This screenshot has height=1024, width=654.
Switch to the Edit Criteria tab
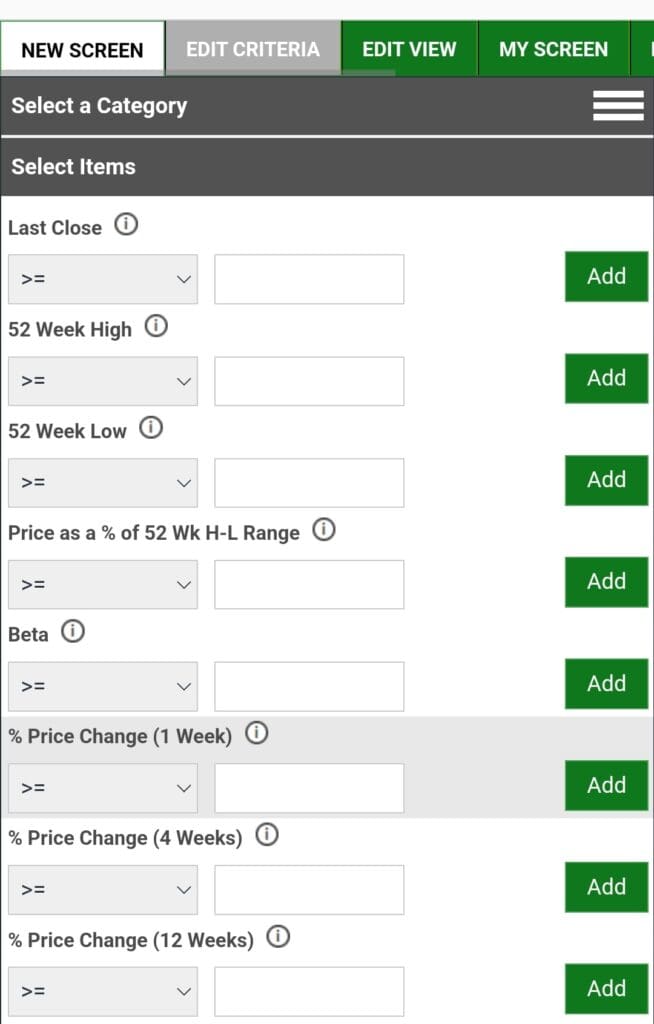point(253,49)
